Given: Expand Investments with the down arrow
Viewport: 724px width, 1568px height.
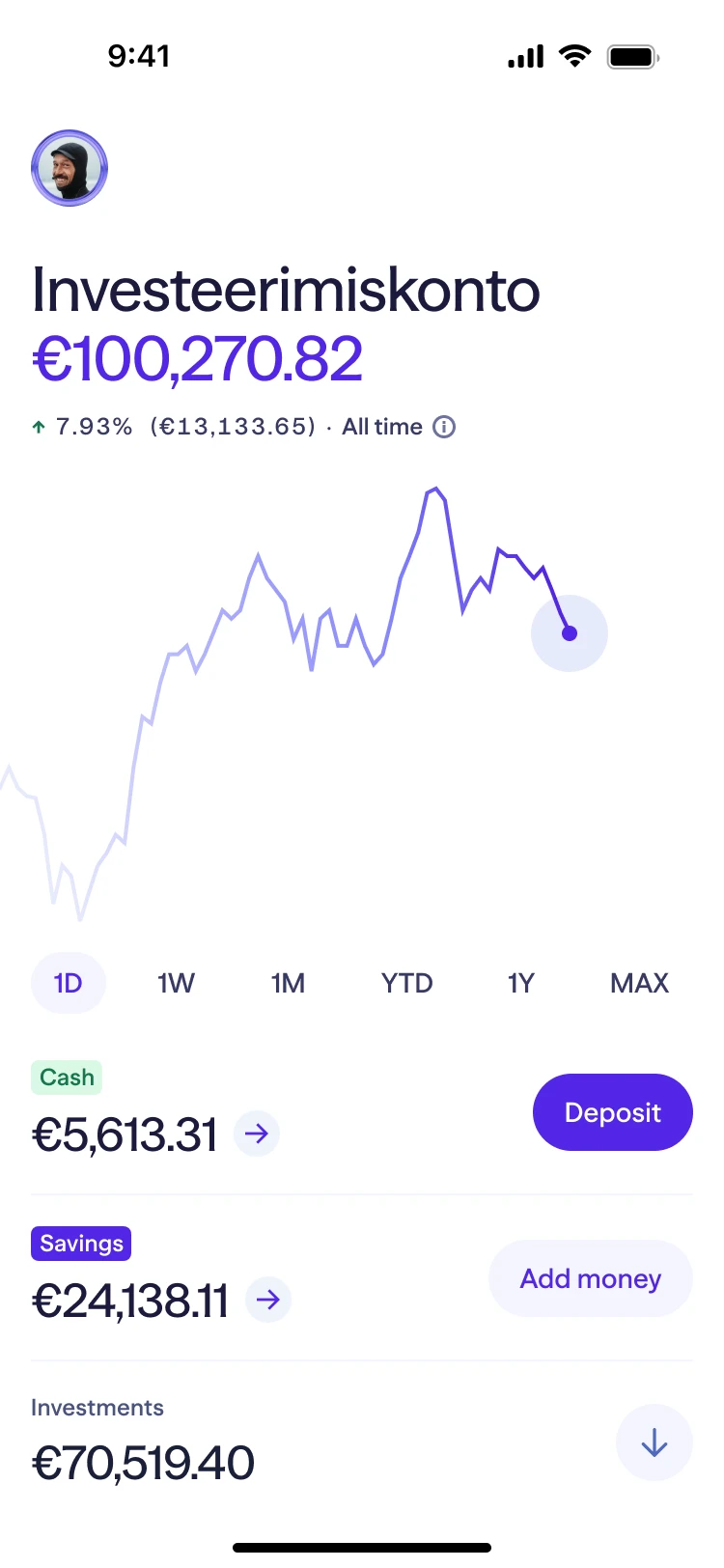Looking at the screenshot, I should pyautogui.click(x=654, y=1442).
